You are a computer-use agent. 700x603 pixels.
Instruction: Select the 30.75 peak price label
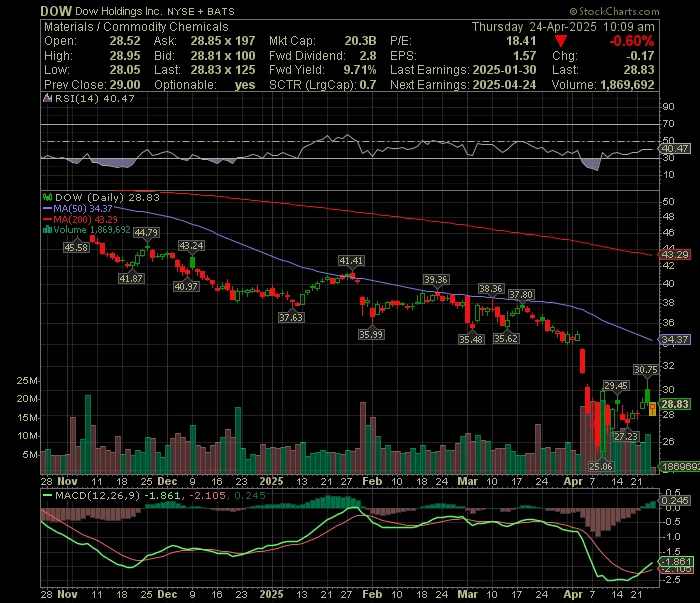pyautogui.click(x=646, y=370)
